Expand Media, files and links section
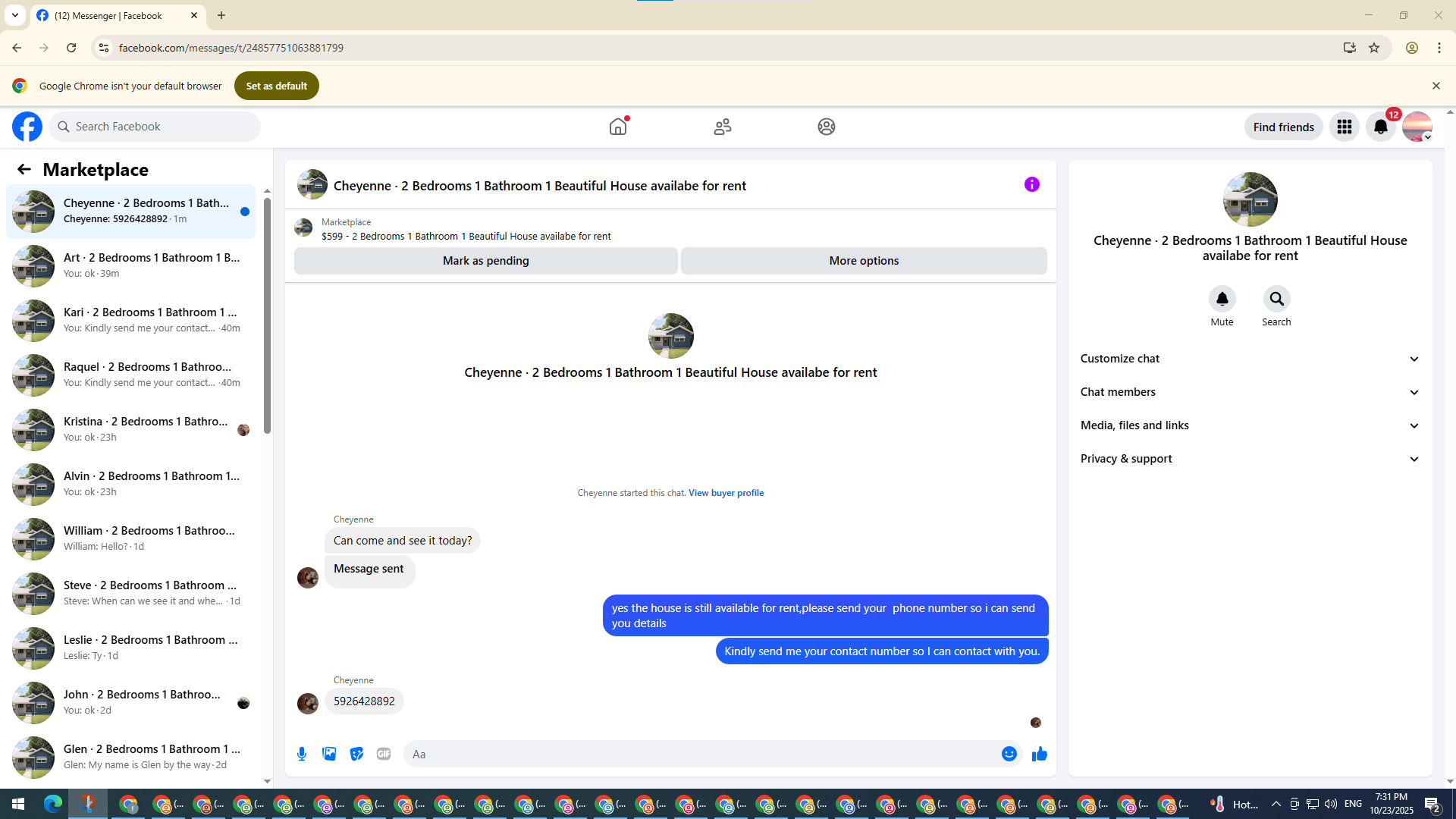Viewport: 1456px width, 819px height. pos(1250,425)
